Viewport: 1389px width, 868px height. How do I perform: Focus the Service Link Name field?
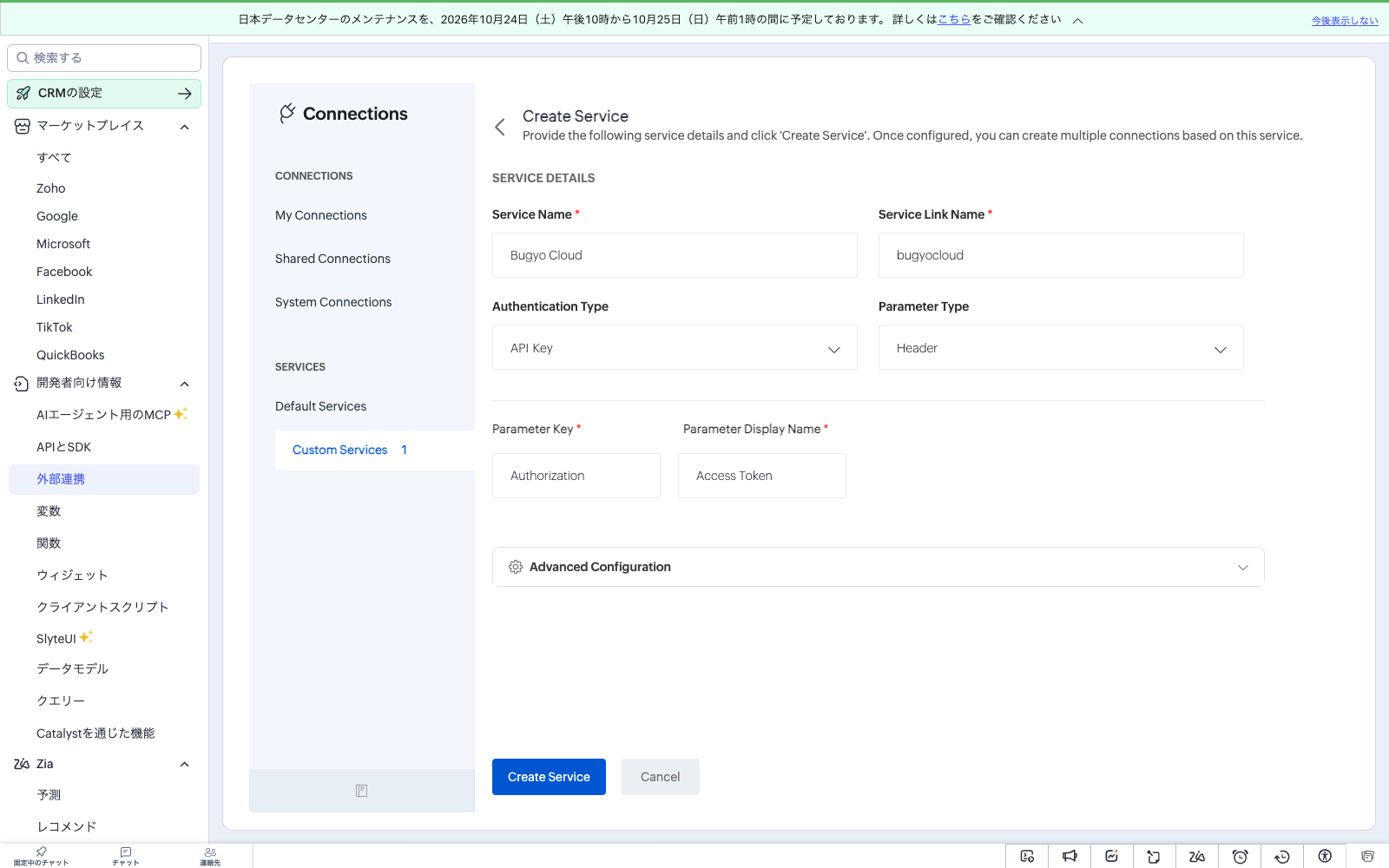[1061, 255]
